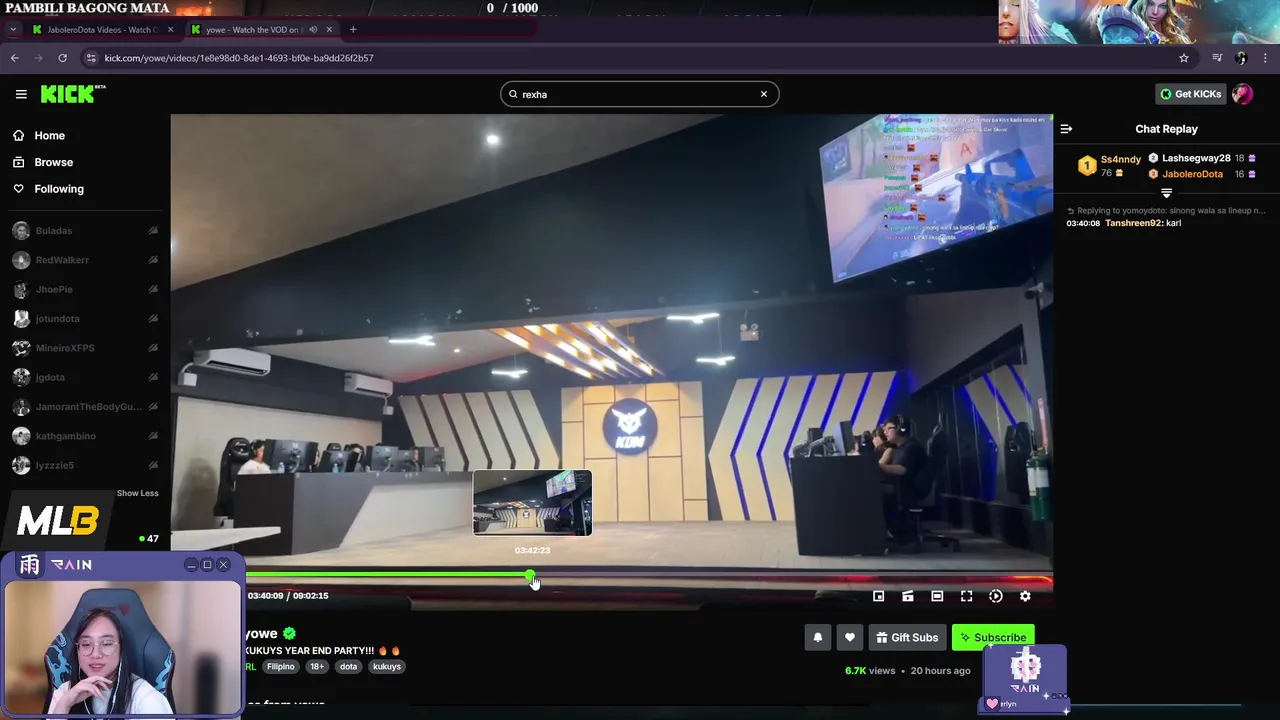Viewport: 1280px width, 720px height.
Task: Close the JaboleroDota Videos tab
Action: [170, 30]
